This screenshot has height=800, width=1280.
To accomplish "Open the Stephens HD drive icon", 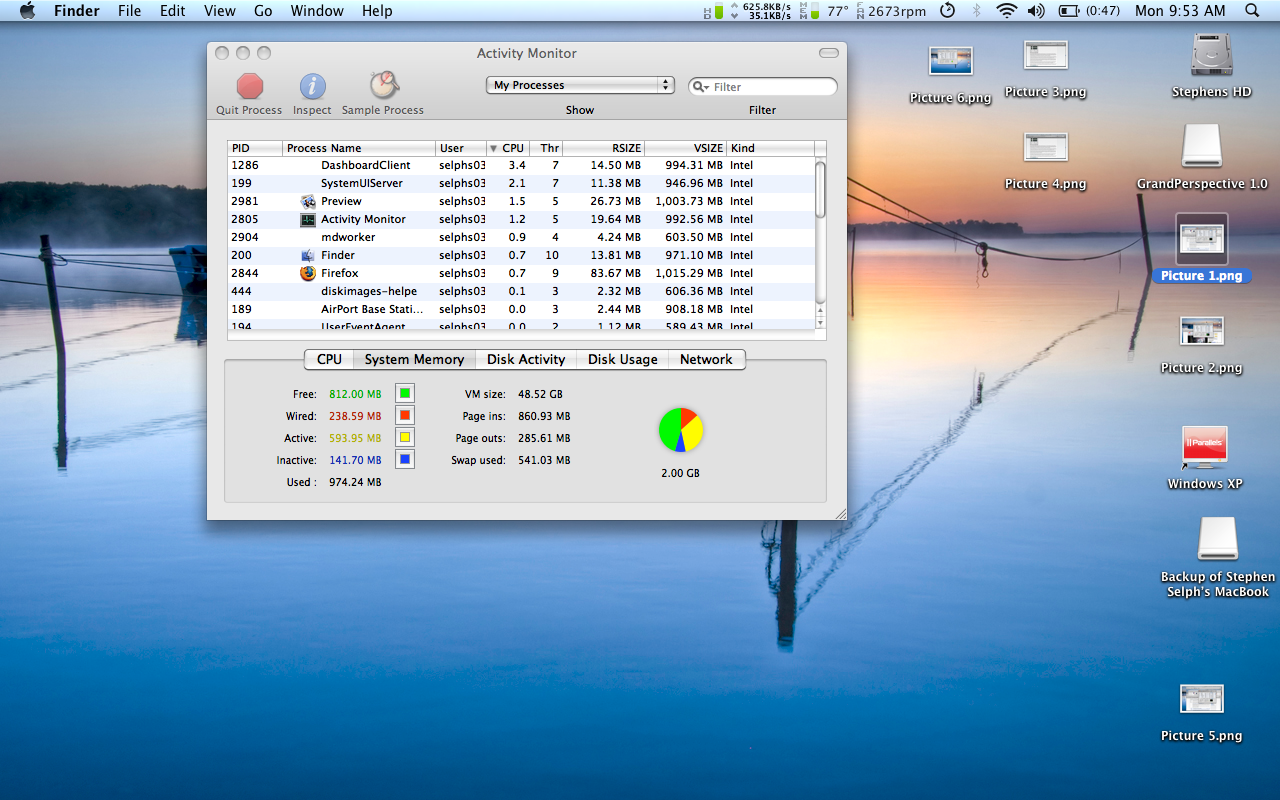I will [1211, 56].
